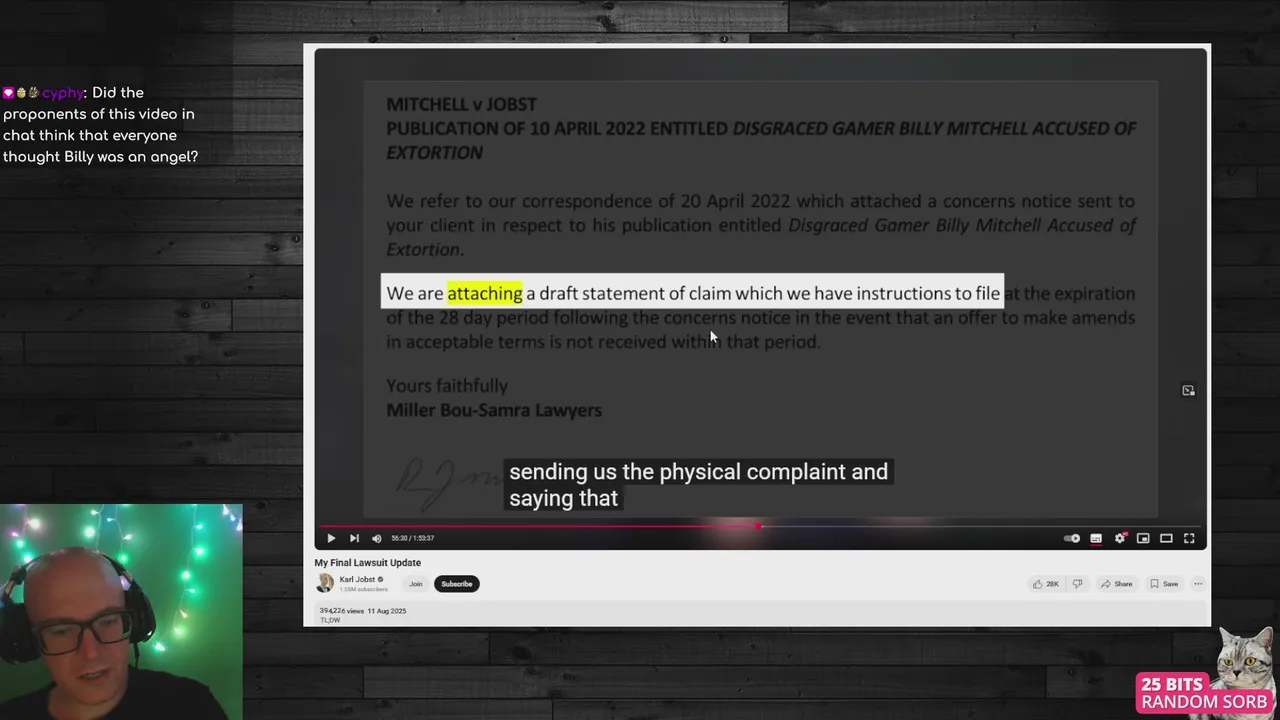Click the highlighted word 'attaching' in video

coord(485,293)
